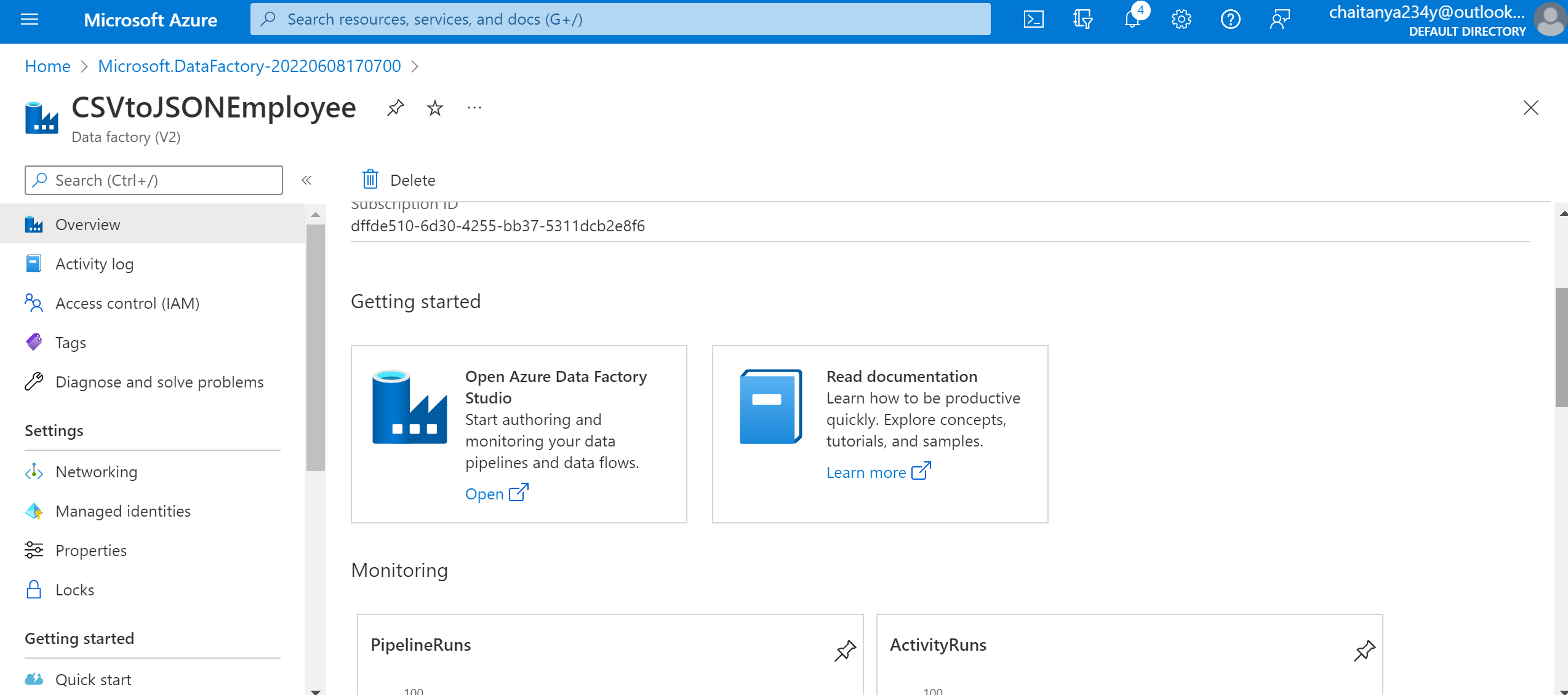The image size is (1568, 695).
Task: Focus the sidebar Search (Ctrl+/) field
Action: [154, 180]
